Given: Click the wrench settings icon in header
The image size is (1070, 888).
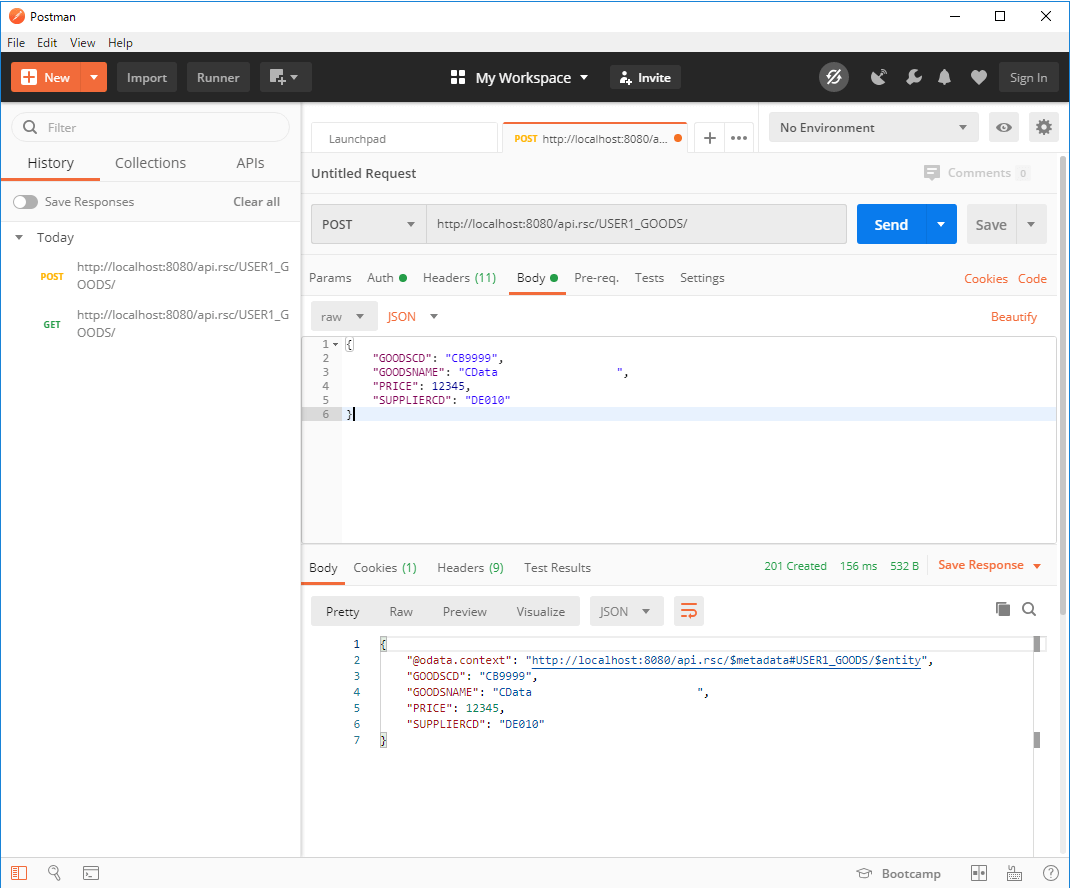Looking at the screenshot, I should 913,78.
